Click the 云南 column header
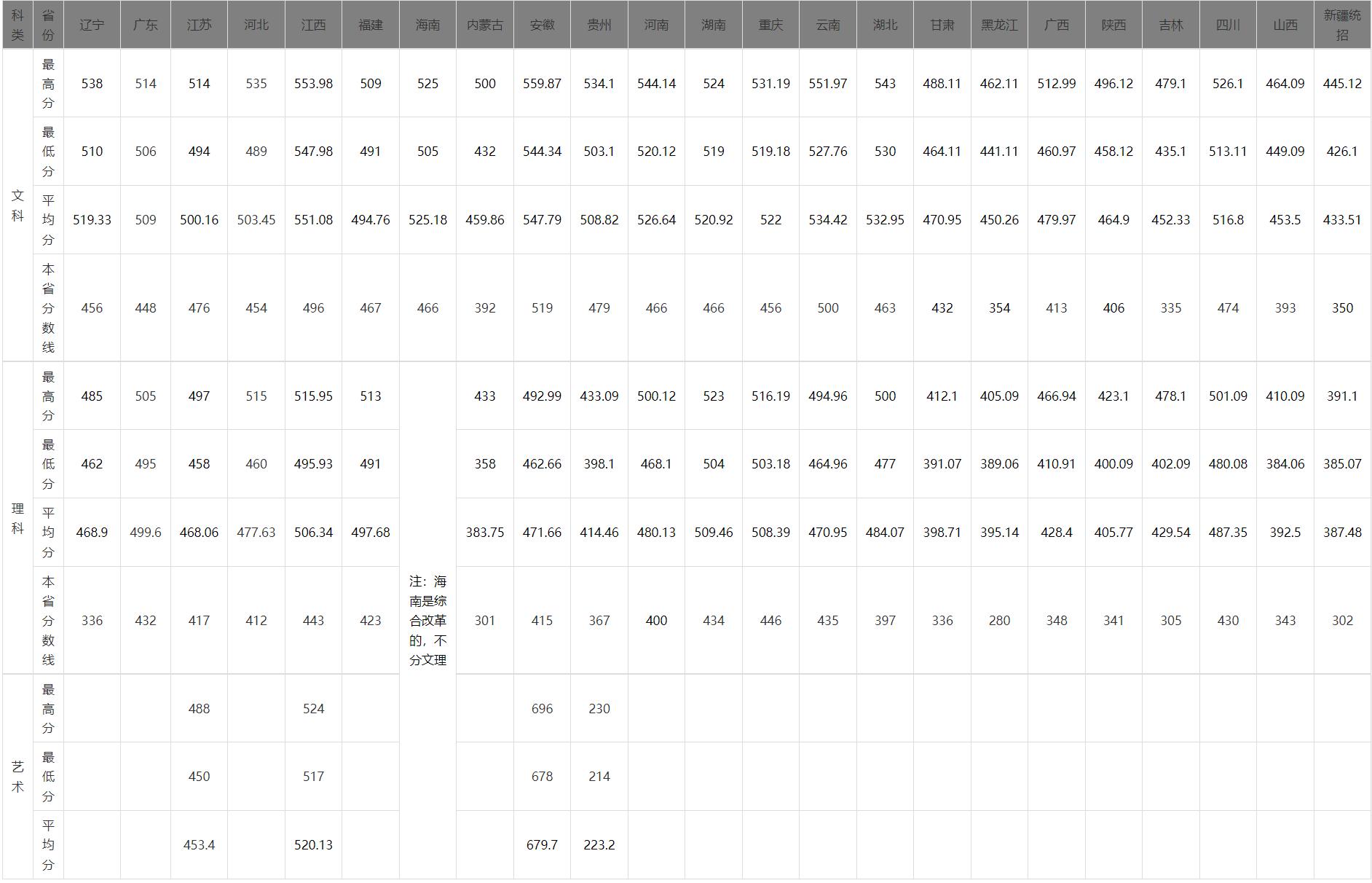 [828, 25]
